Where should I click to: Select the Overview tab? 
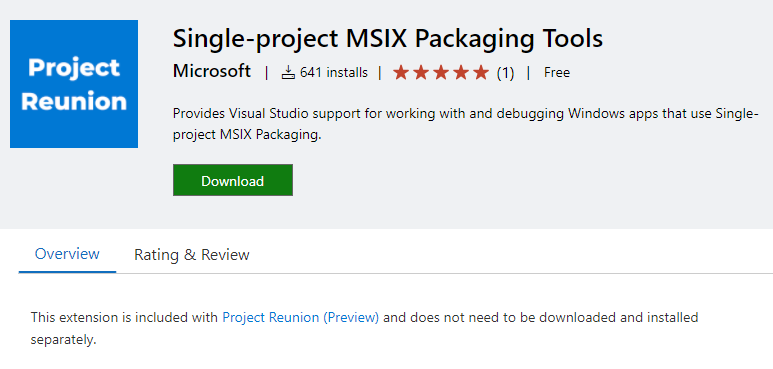(67, 254)
